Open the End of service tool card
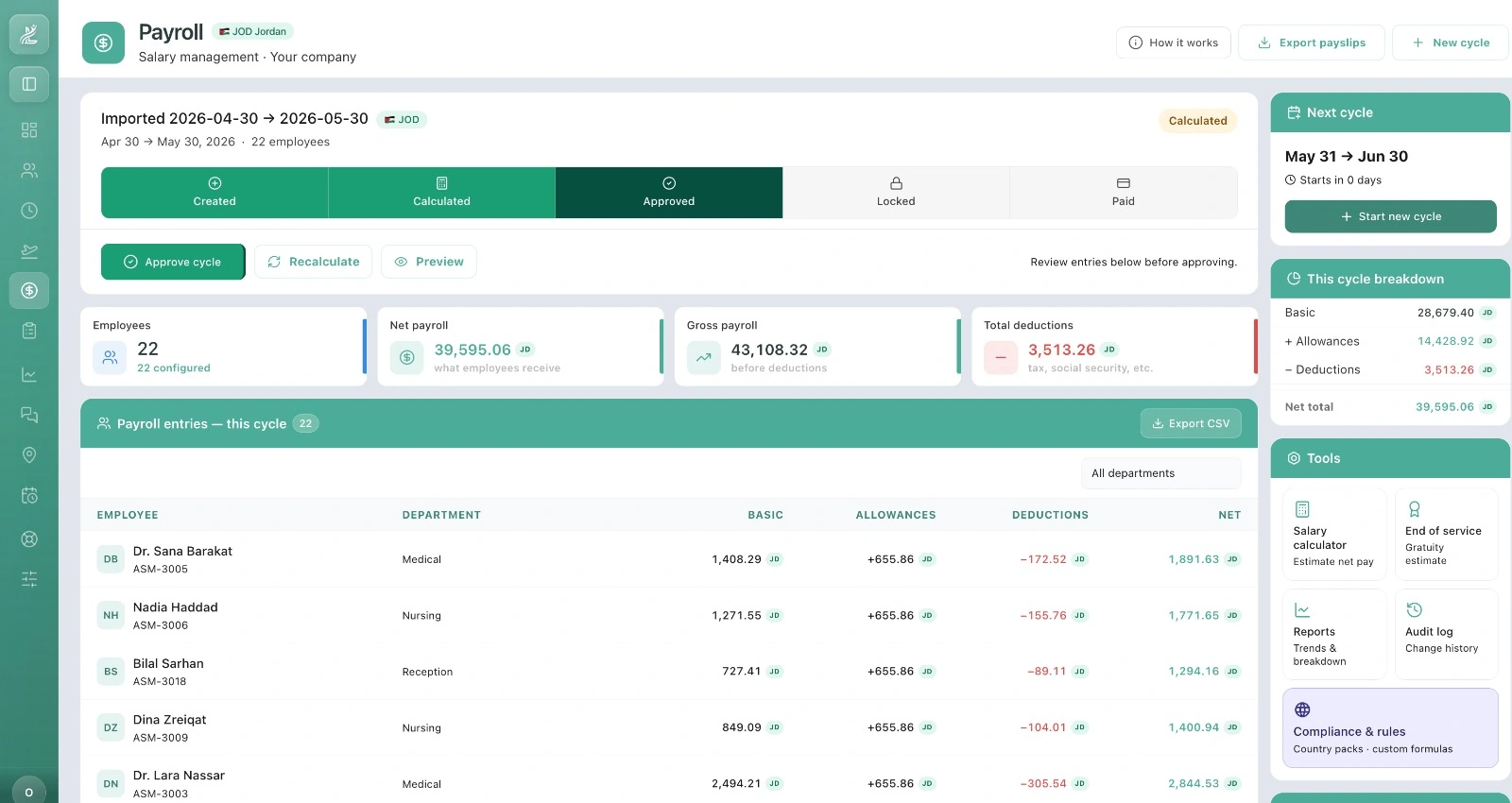This screenshot has width=1512, height=803. (1447, 534)
